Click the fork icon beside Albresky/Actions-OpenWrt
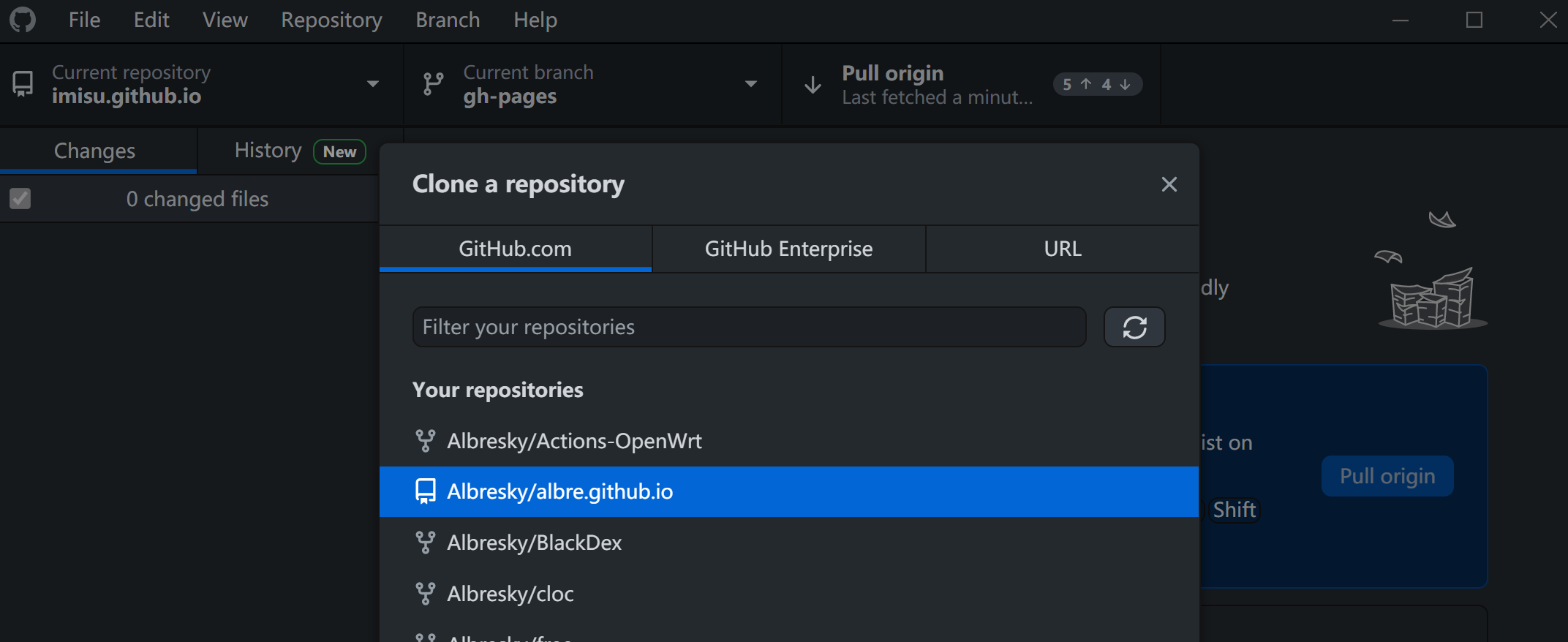The image size is (1568, 642). point(425,441)
